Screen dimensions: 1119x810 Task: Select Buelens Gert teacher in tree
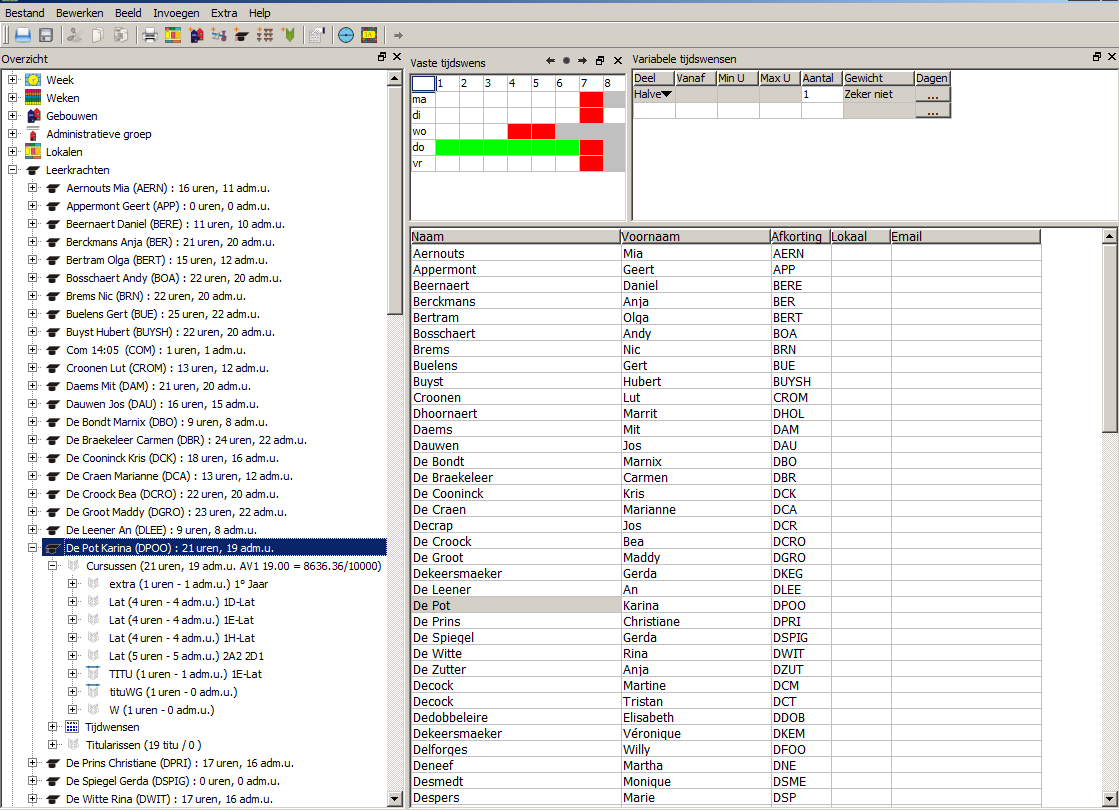click(163, 314)
